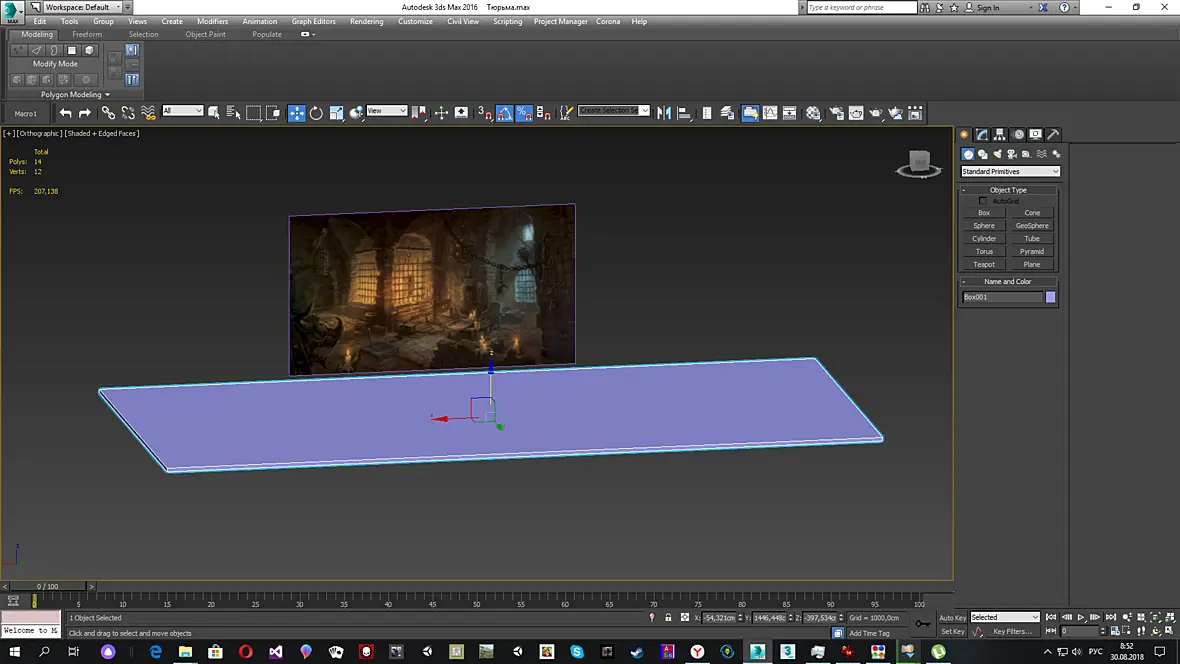Screen dimensions: 1180x664
Task: Open the Corona menu
Action: (x=608, y=21)
